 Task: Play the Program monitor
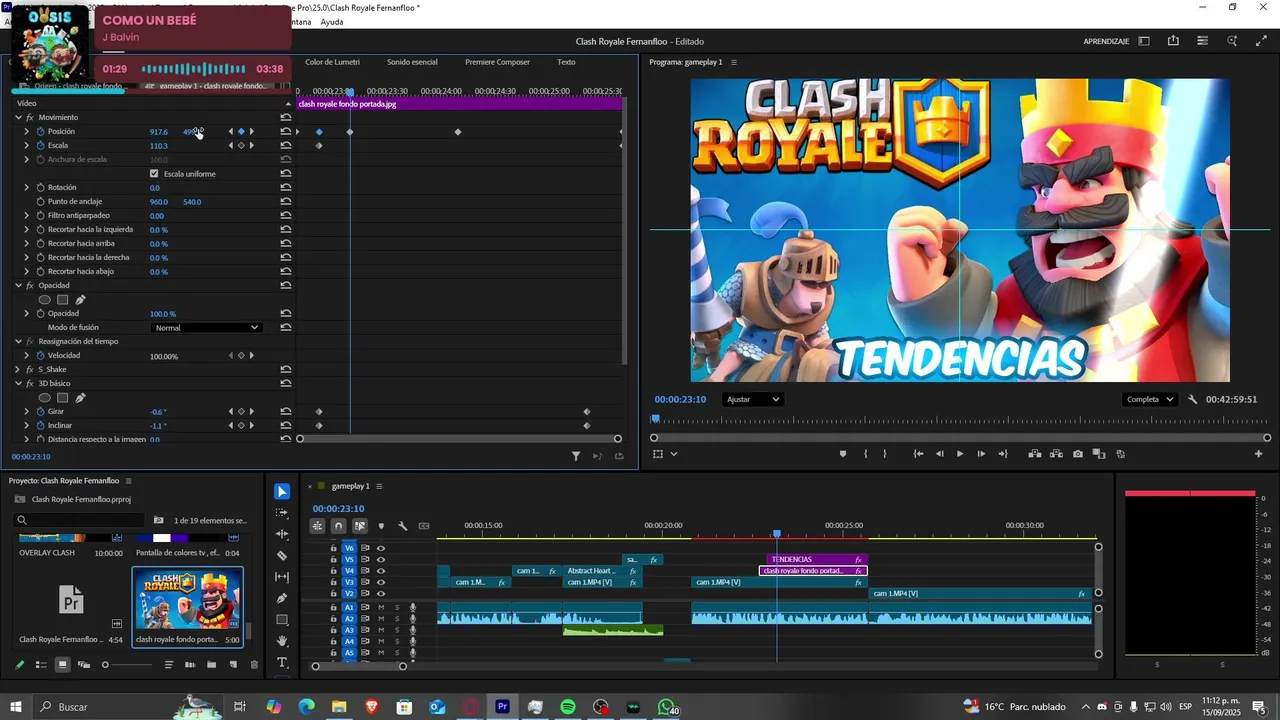960,454
